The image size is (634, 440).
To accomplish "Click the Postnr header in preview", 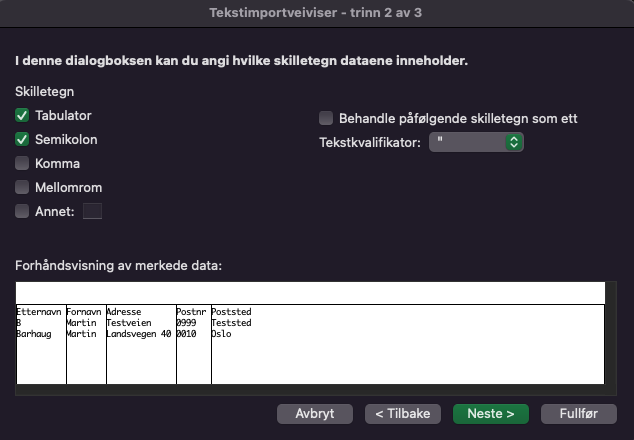I will [191, 312].
